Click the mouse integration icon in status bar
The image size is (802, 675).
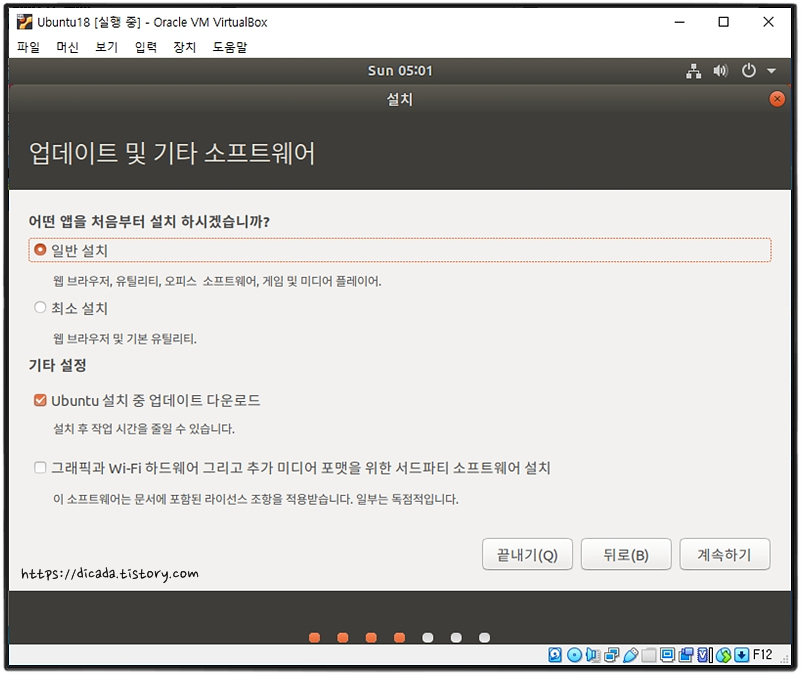(724, 655)
